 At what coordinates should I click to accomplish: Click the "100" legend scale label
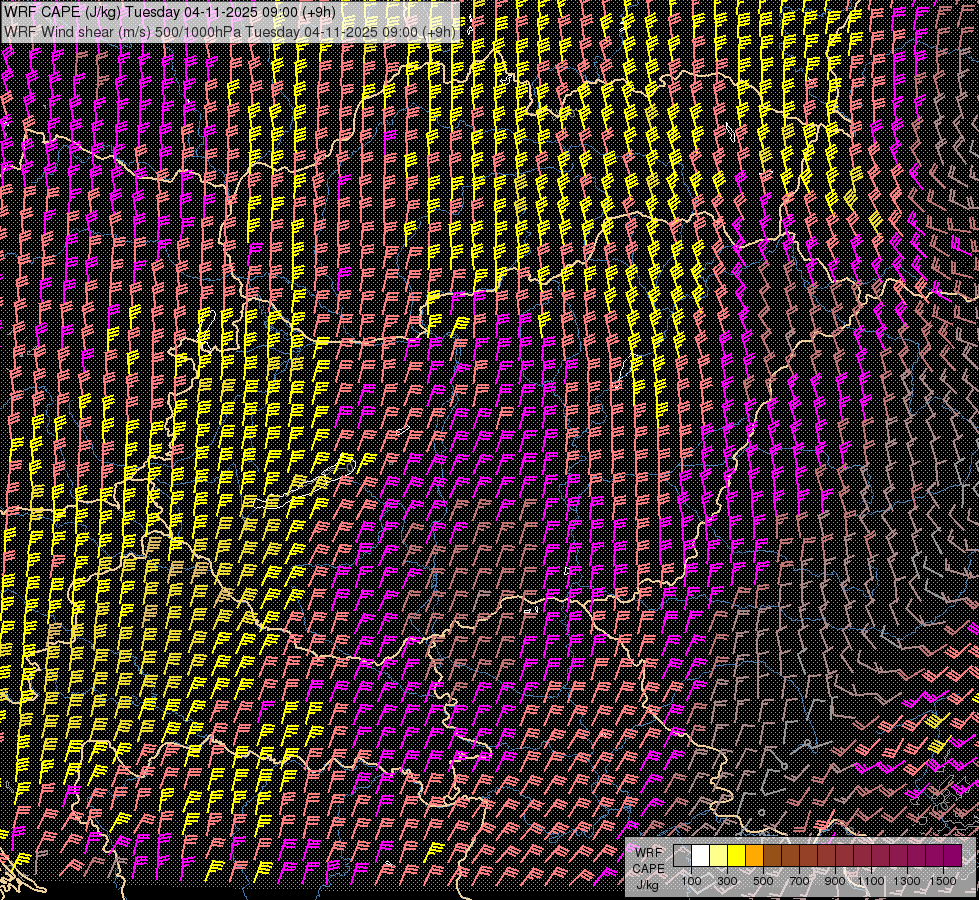coord(691,880)
